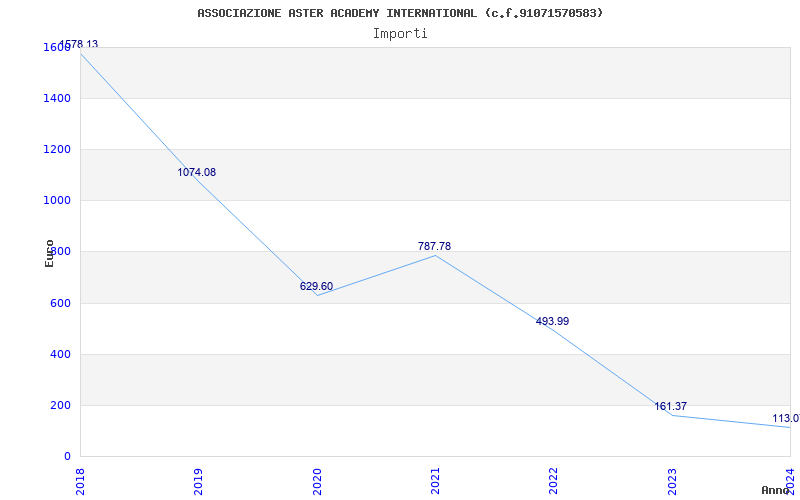
Task: Click the 493.99 data label
Action: click(552, 321)
